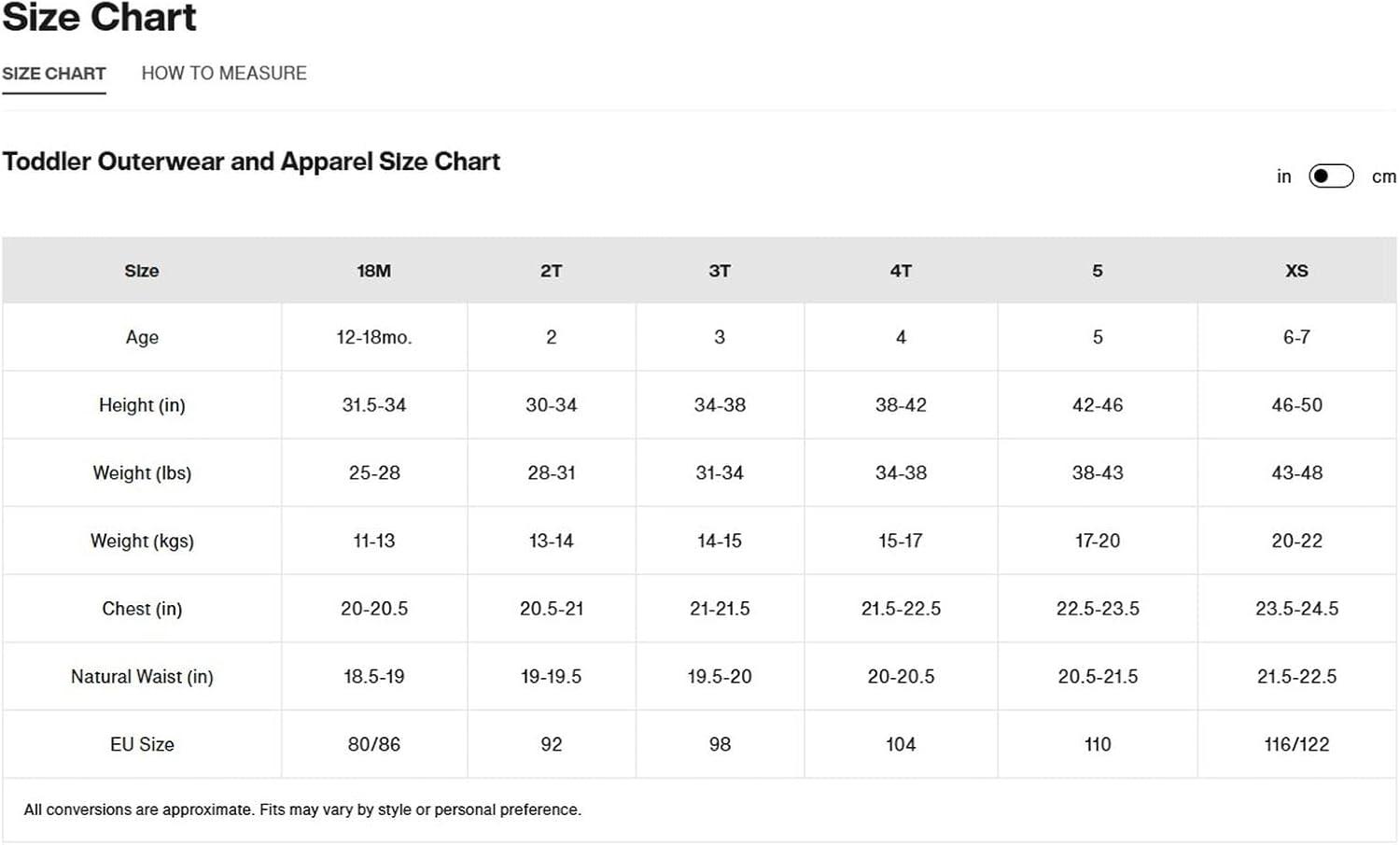Image resolution: width=1400 pixels, height=845 pixels.
Task: Choose the 4T size column header
Action: coord(900,271)
